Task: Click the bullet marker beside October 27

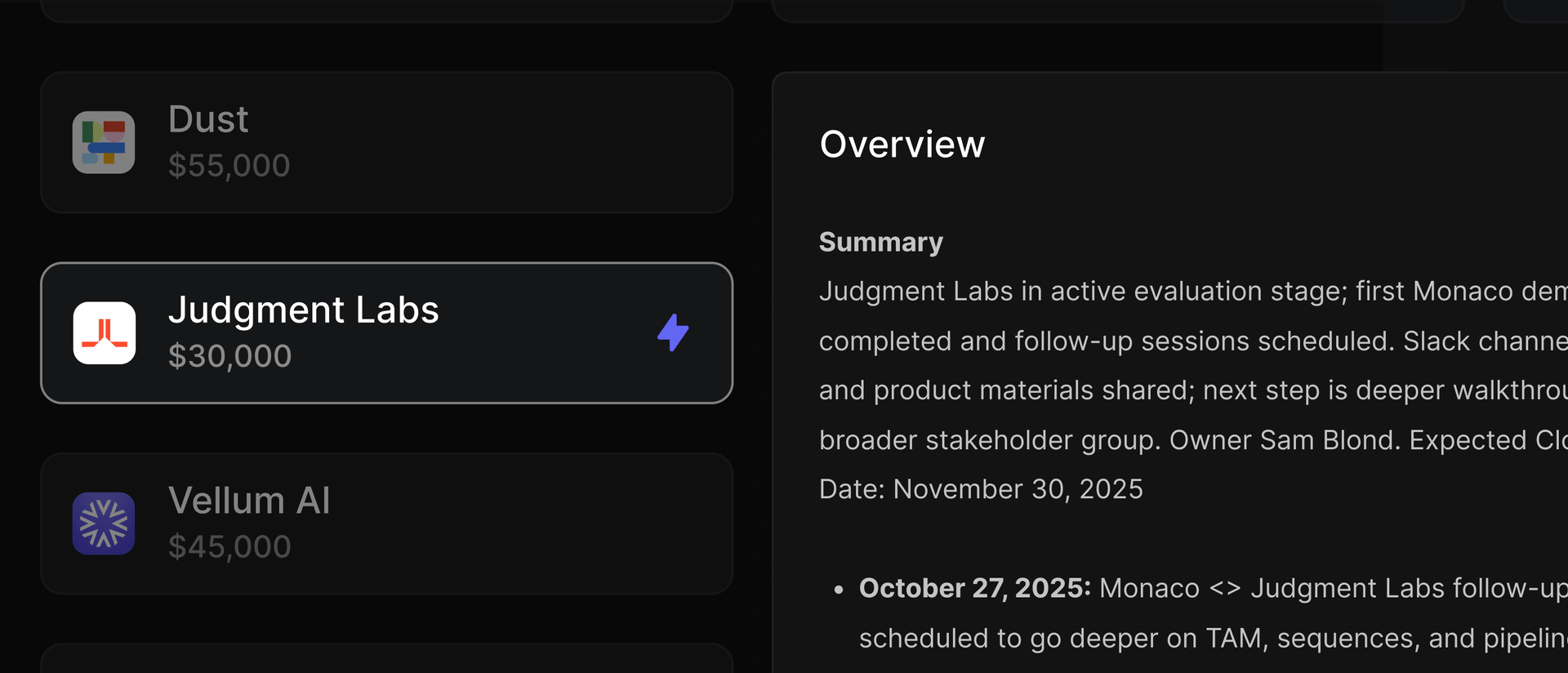Action: point(839,590)
